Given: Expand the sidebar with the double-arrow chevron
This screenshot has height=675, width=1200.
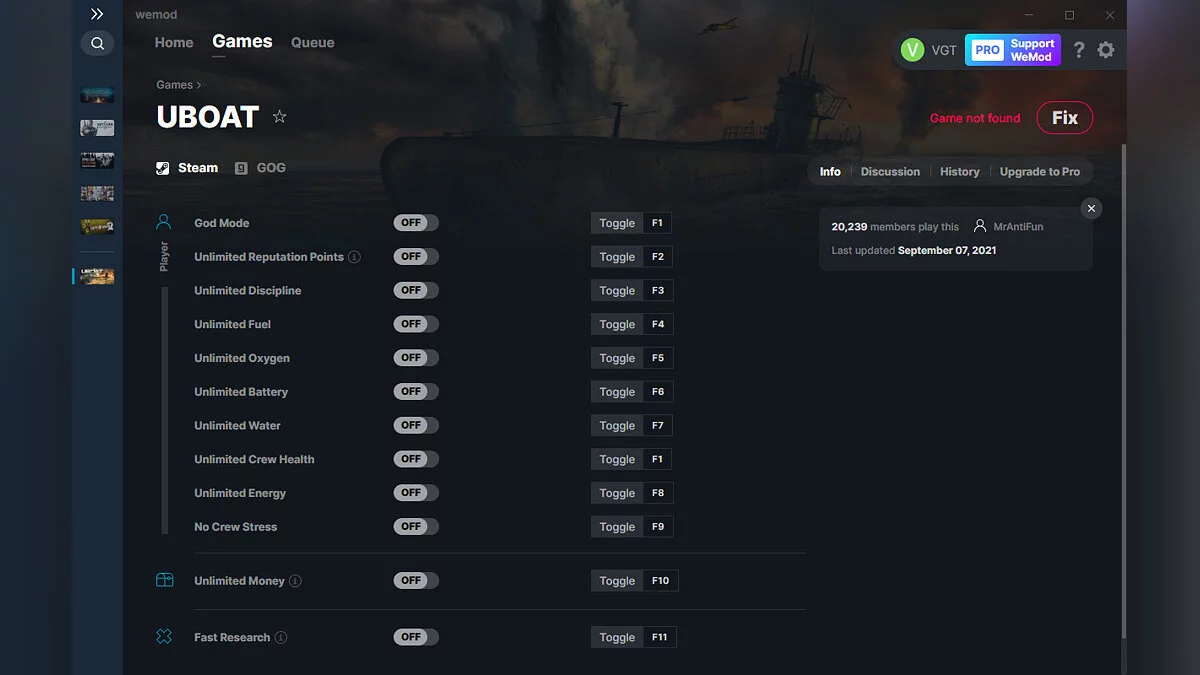Looking at the screenshot, I should pyautogui.click(x=97, y=14).
